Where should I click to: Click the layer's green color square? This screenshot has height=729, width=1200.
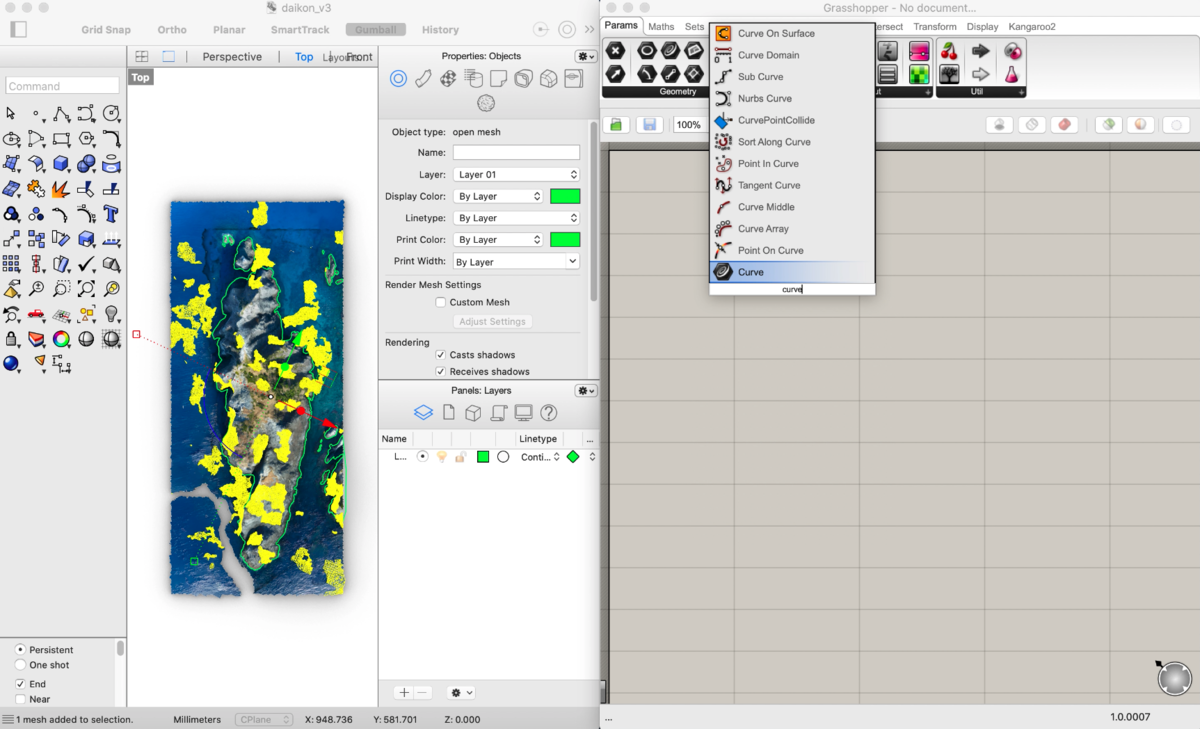point(483,457)
